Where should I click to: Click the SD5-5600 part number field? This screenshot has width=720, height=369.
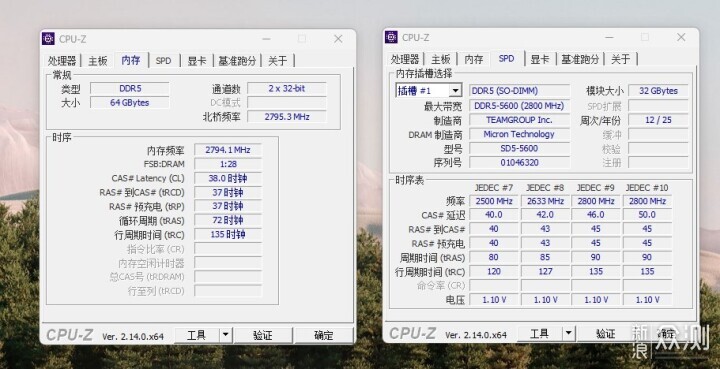[x=519, y=148]
